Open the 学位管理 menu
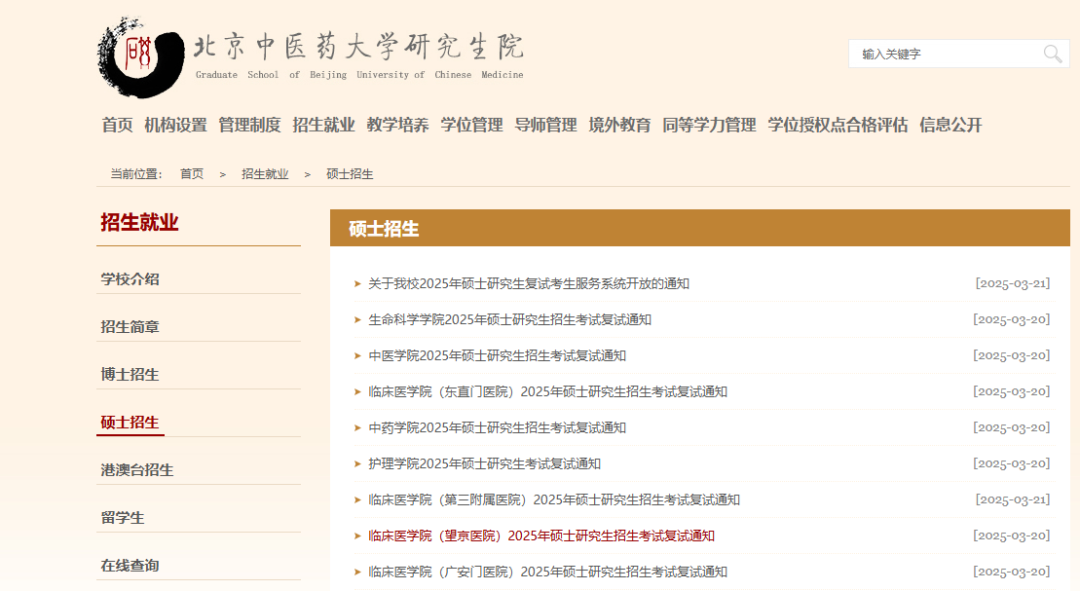 (472, 125)
